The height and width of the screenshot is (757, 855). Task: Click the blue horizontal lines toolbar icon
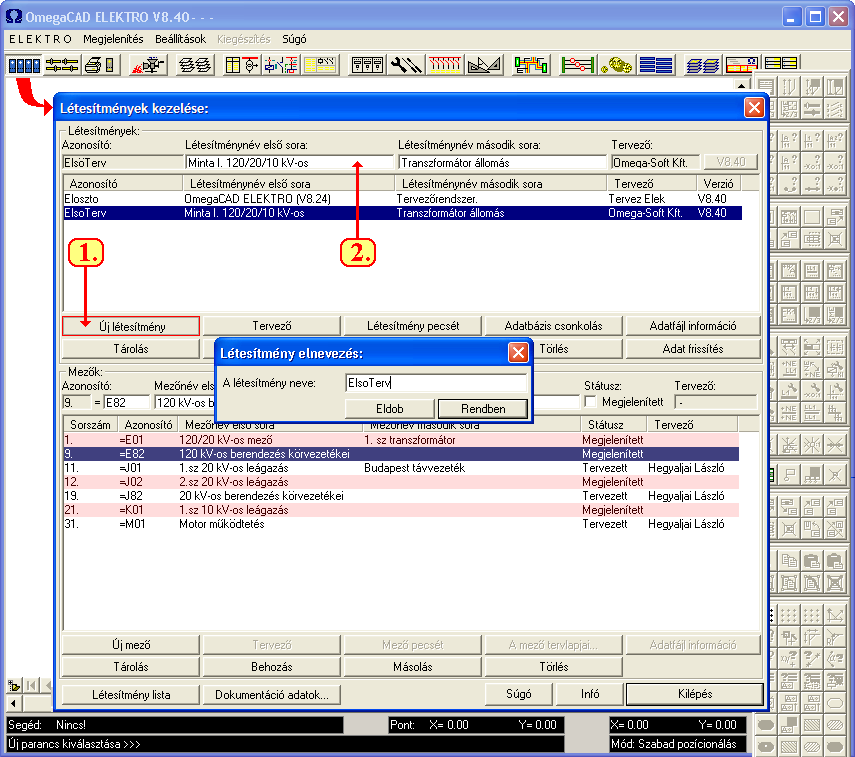point(655,65)
